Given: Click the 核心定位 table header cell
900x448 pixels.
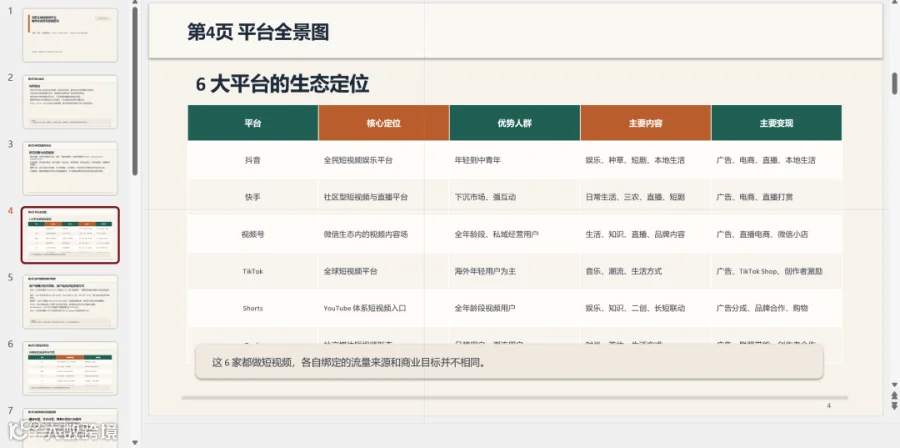Looking at the screenshot, I should click(x=383, y=123).
